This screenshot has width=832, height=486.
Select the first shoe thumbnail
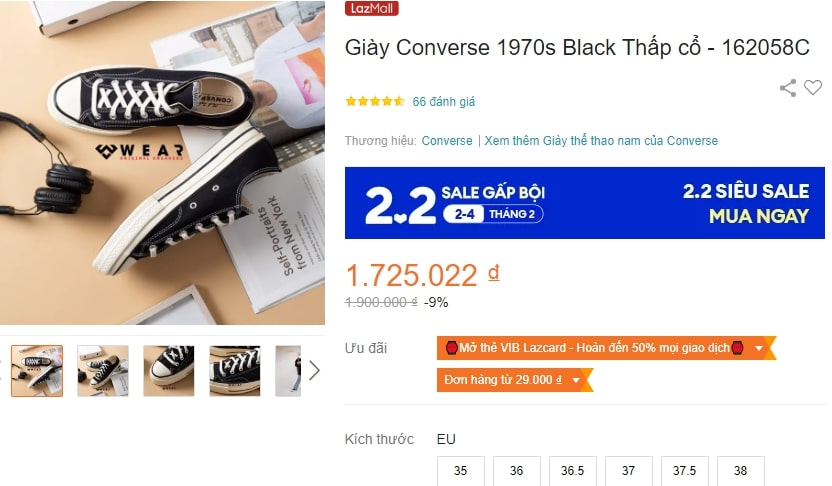[37, 371]
